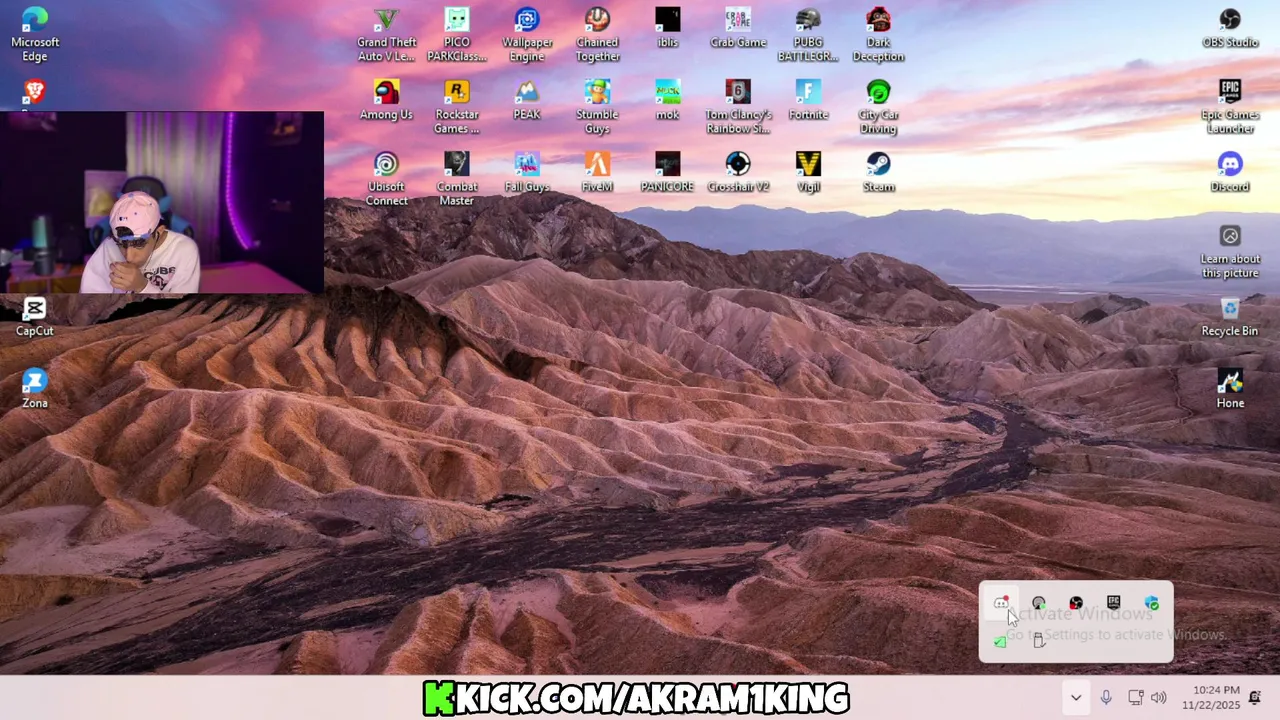This screenshot has width=1280, height=720.
Task: Click the Learn about this picture icon
Action: point(1230,250)
